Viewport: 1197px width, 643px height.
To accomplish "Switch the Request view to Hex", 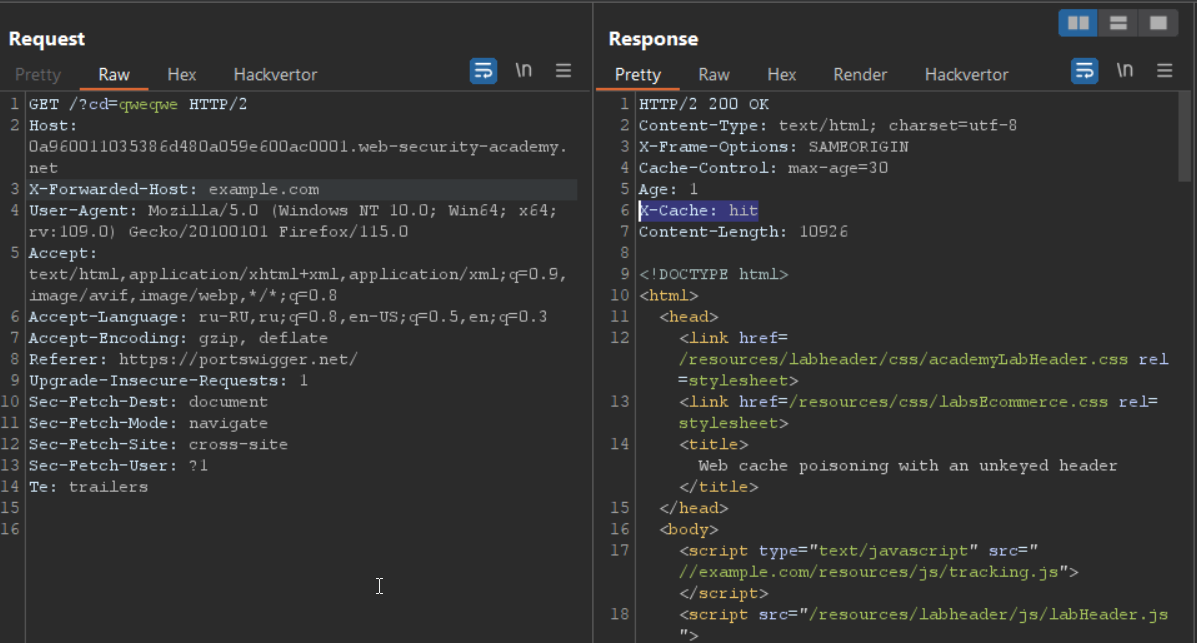I will [x=182, y=75].
